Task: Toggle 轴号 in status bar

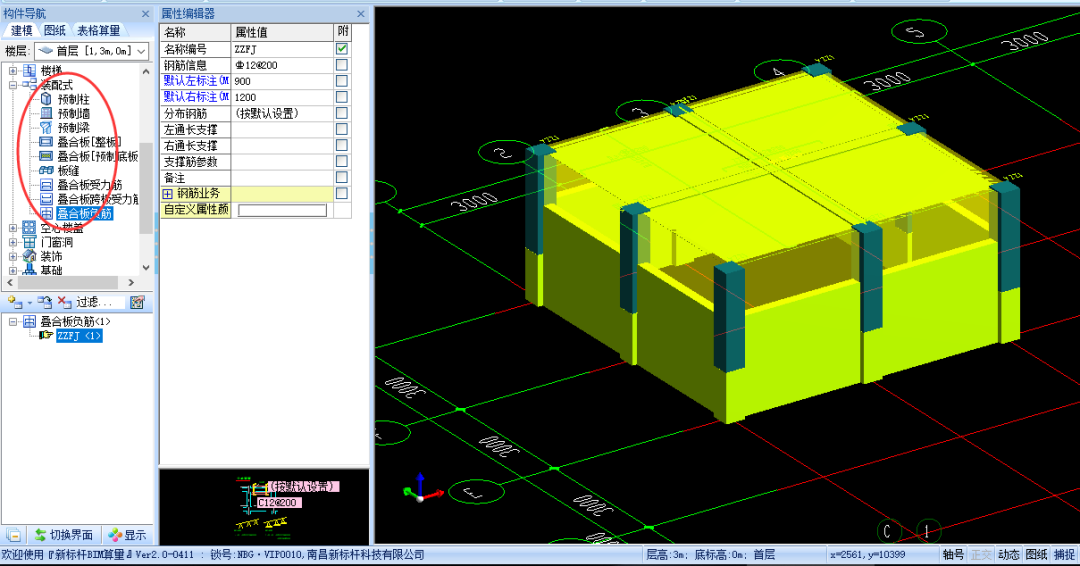Action: coord(953,554)
